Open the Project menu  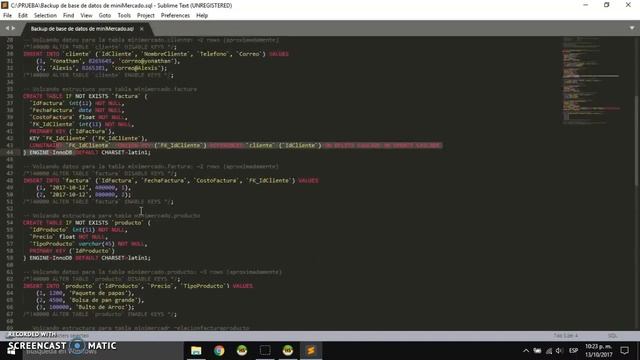pyautogui.click(x=146, y=16)
